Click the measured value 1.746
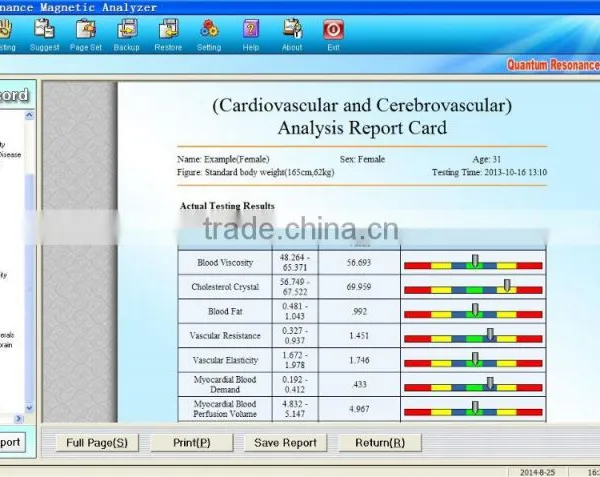Viewport: 600px width, 477px height. (359, 360)
